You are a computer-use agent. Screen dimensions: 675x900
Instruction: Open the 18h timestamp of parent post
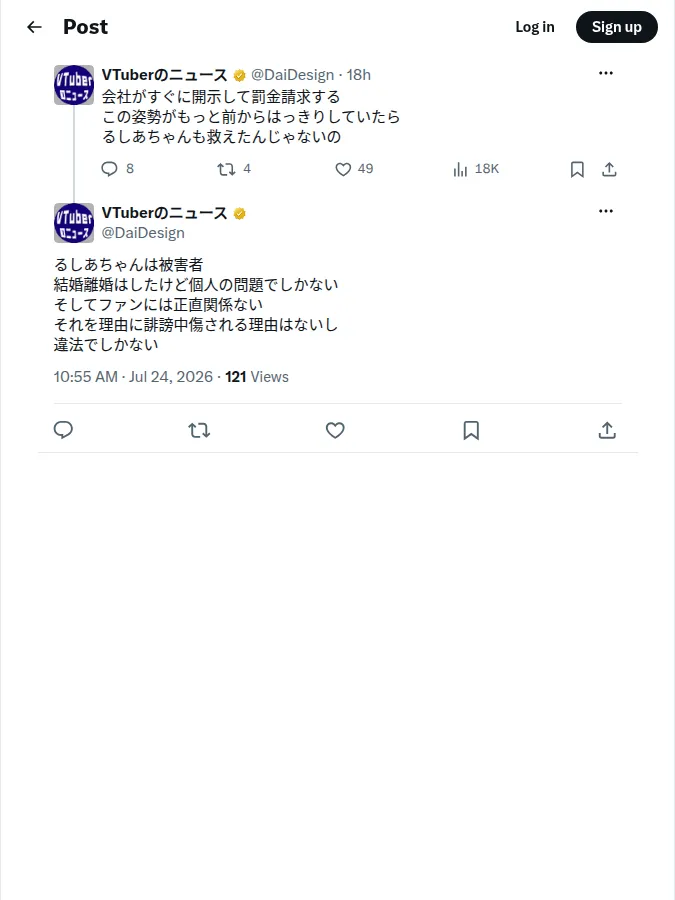click(359, 75)
